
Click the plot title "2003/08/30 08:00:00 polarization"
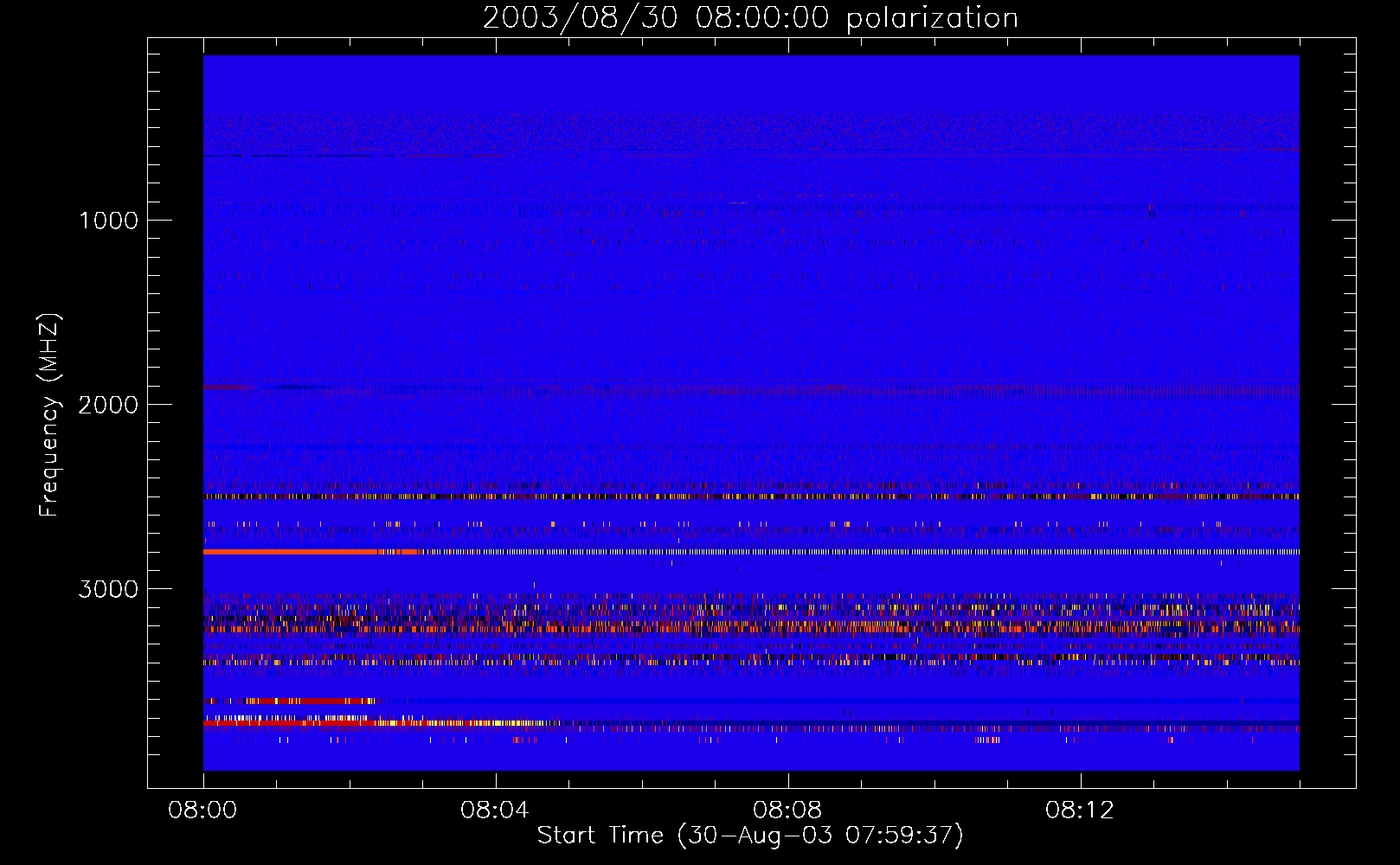750,18
